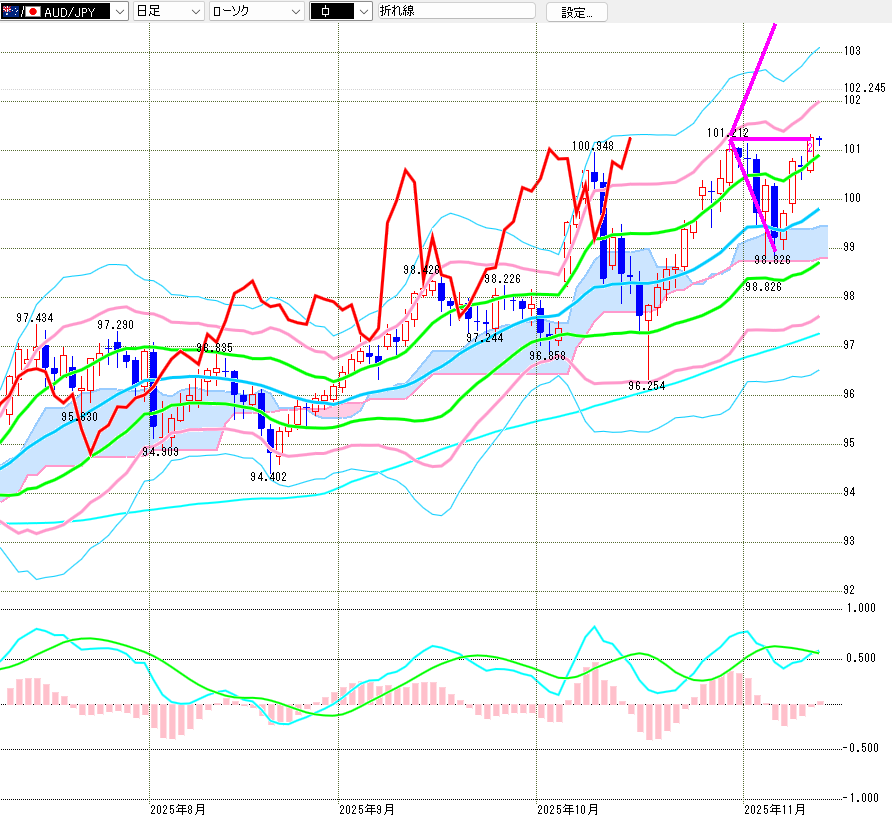
Task: Click the 2025年9月 date axis label
Action: pyautogui.click(x=366, y=808)
